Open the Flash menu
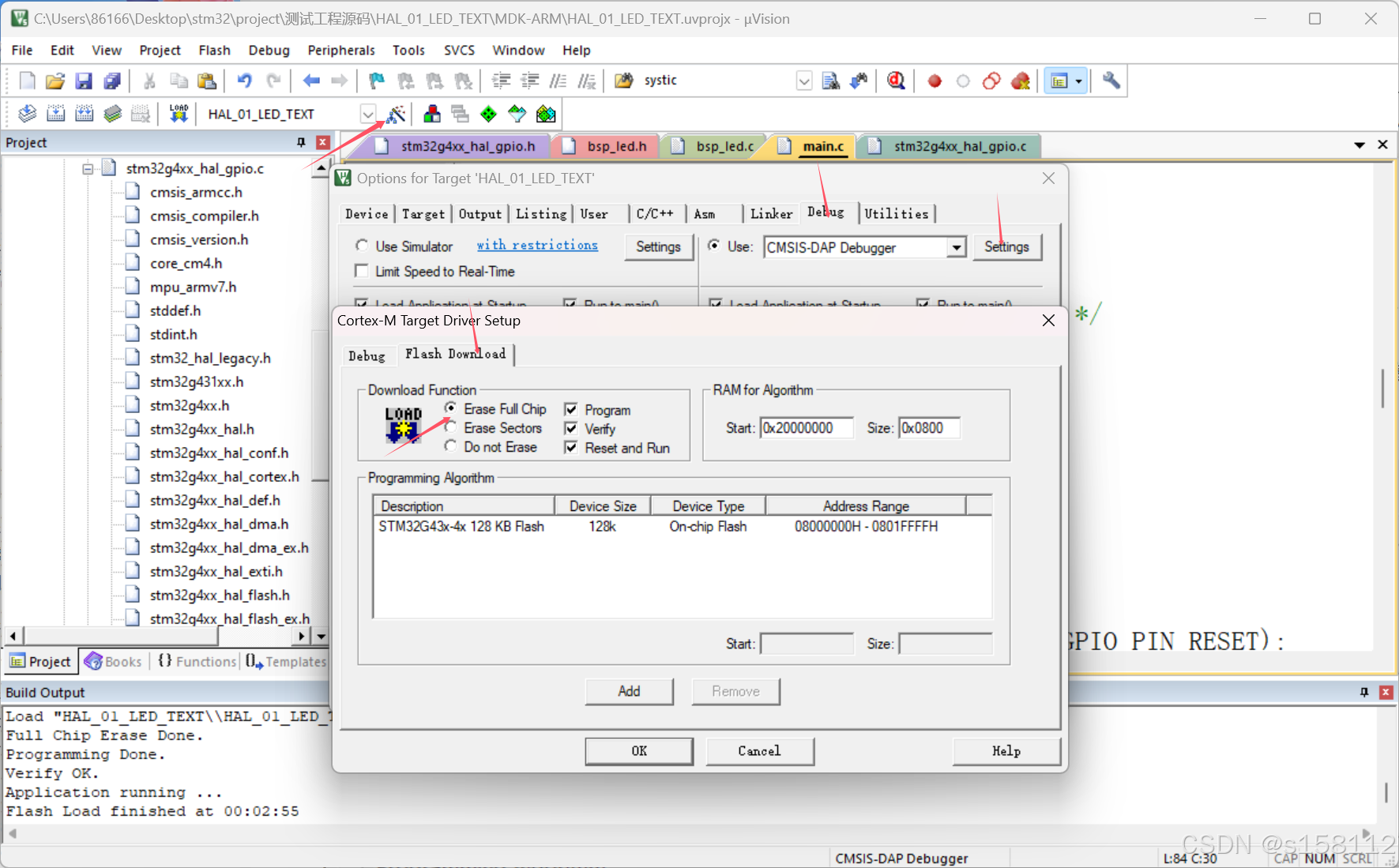Image resolution: width=1399 pixels, height=868 pixels. coord(214,50)
